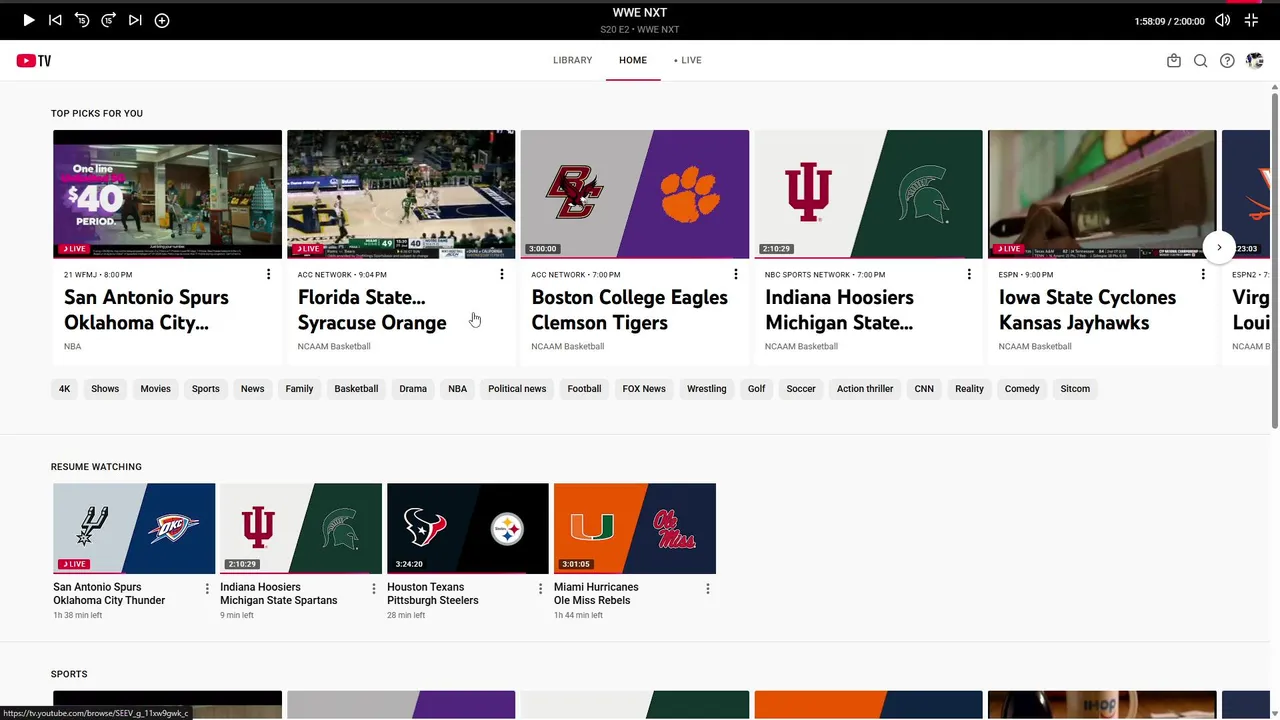Resume Miami Hurricanes Ole Miss Rebels thumbnail
This screenshot has height=720, width=1280.
(x=635, y=529)
